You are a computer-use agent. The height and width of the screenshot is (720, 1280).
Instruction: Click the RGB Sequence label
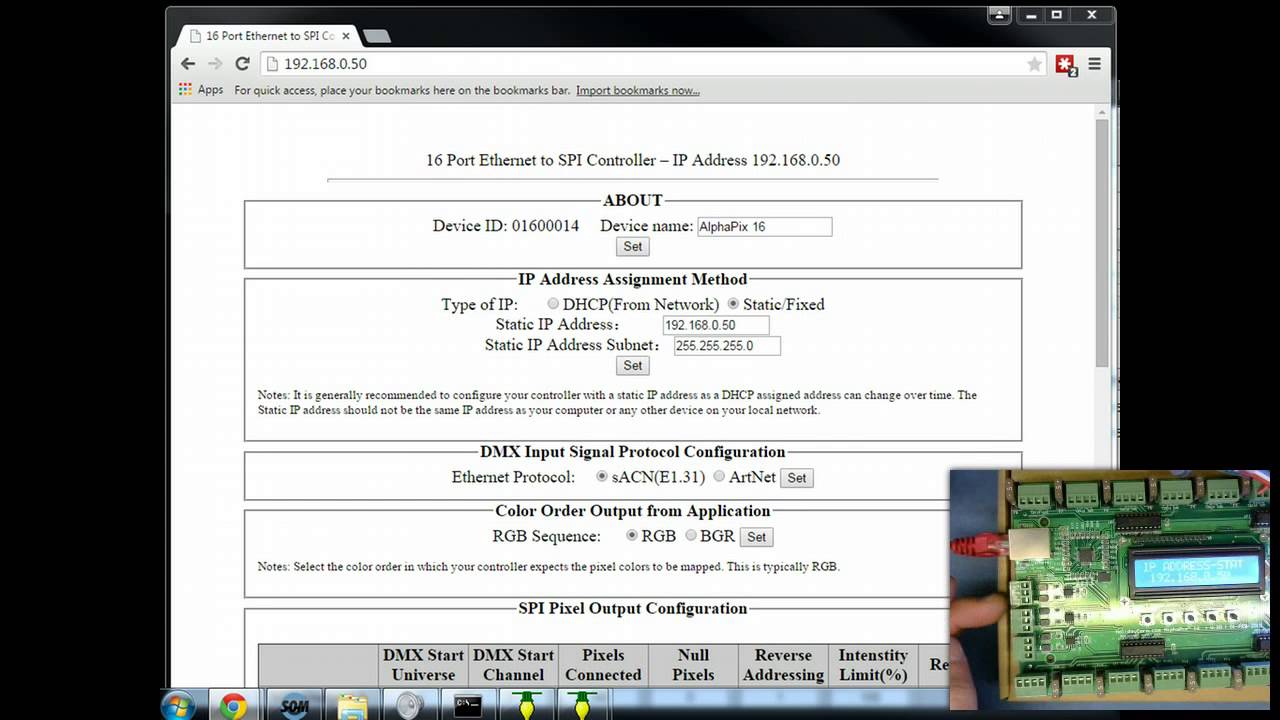click(x=546, y=536)
